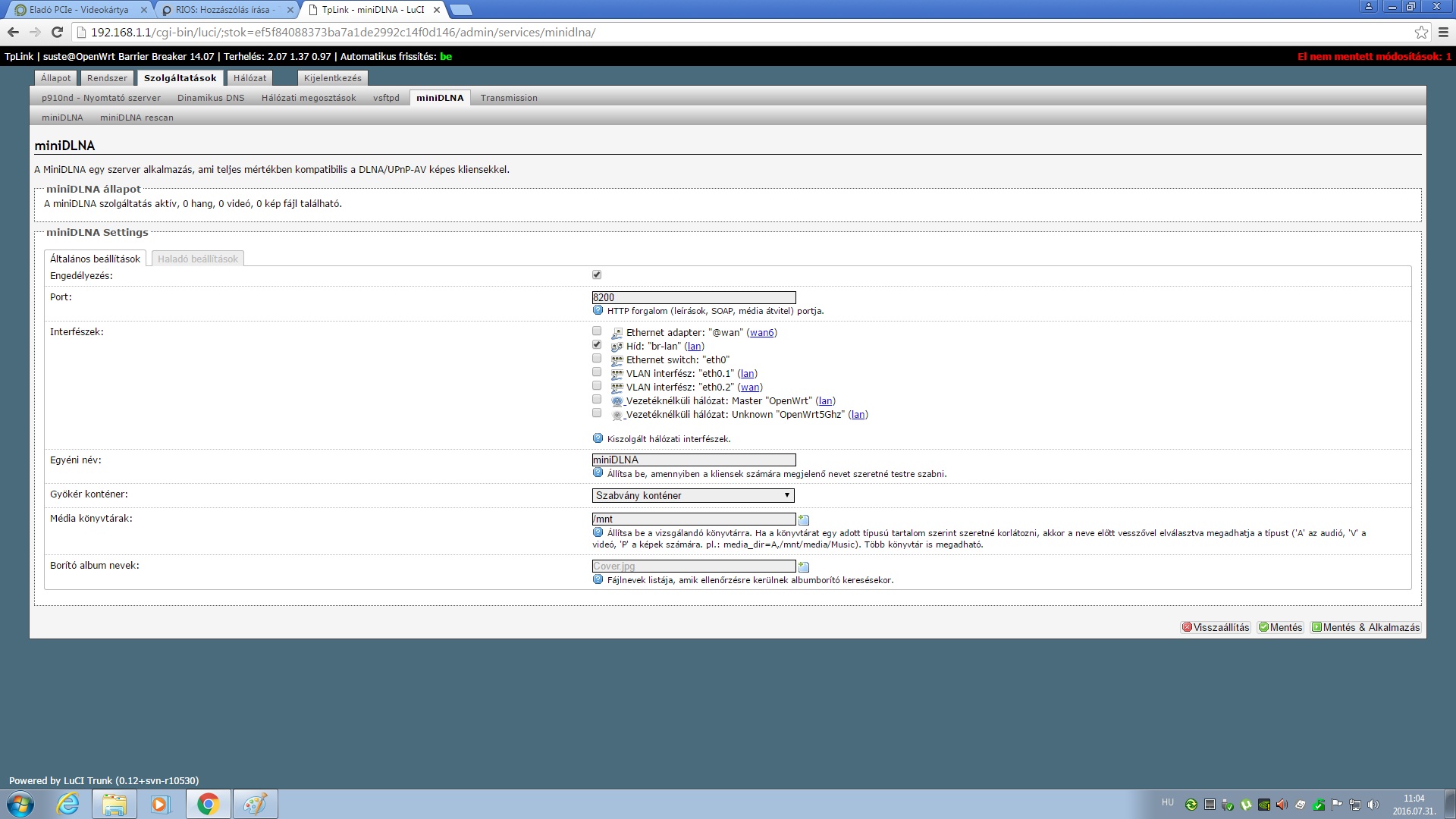Click the add cover album name icon

click(x=804, y=566)
